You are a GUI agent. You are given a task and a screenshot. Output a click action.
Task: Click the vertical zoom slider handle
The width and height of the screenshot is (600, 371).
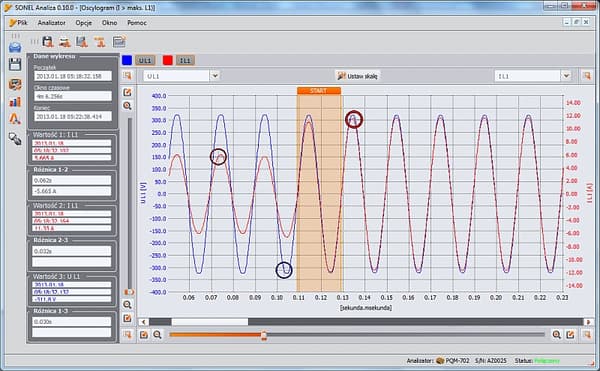click(129, 292)
